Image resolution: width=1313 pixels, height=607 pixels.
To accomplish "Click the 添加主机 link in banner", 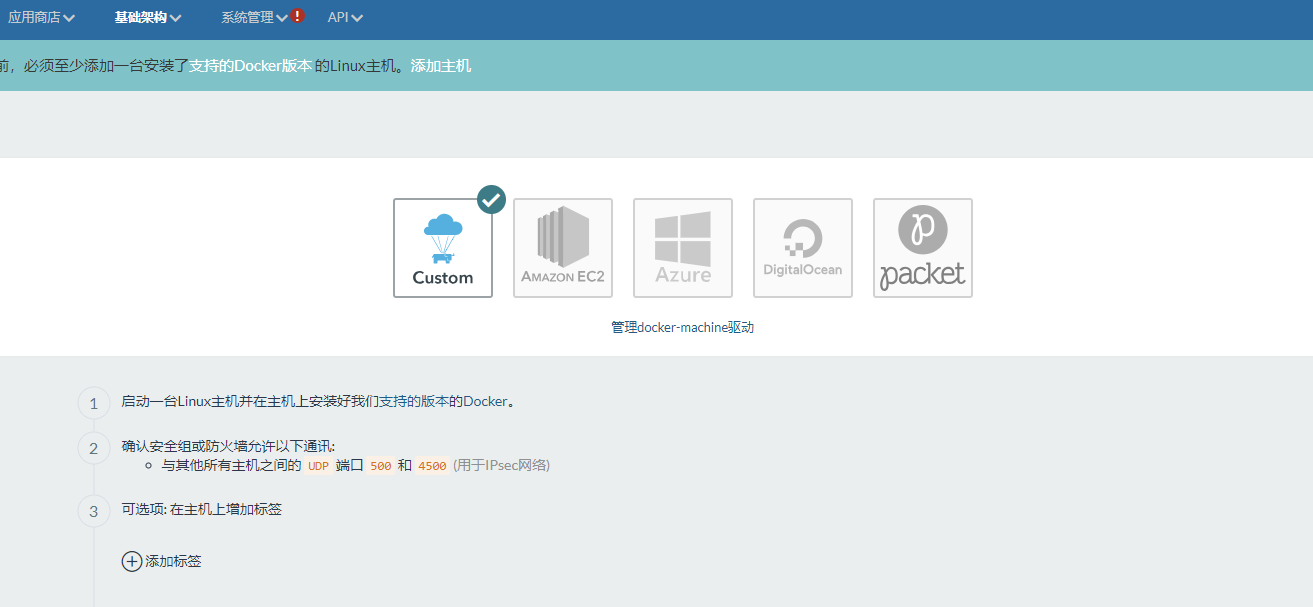I will [440, 66].
